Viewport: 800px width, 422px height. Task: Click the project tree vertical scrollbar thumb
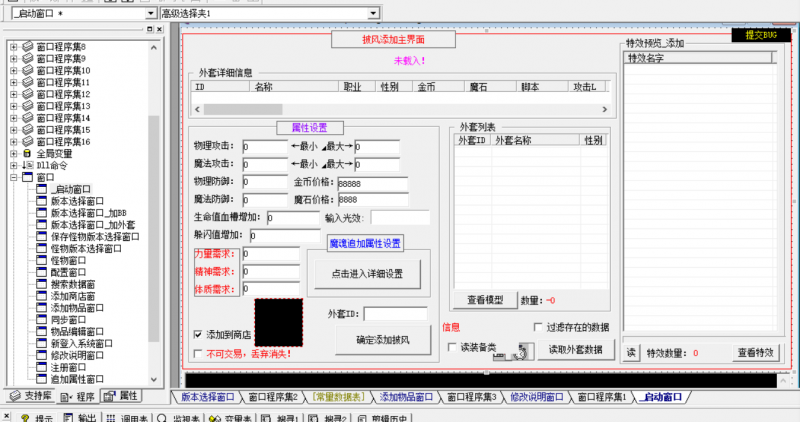[x=154, y=229]
